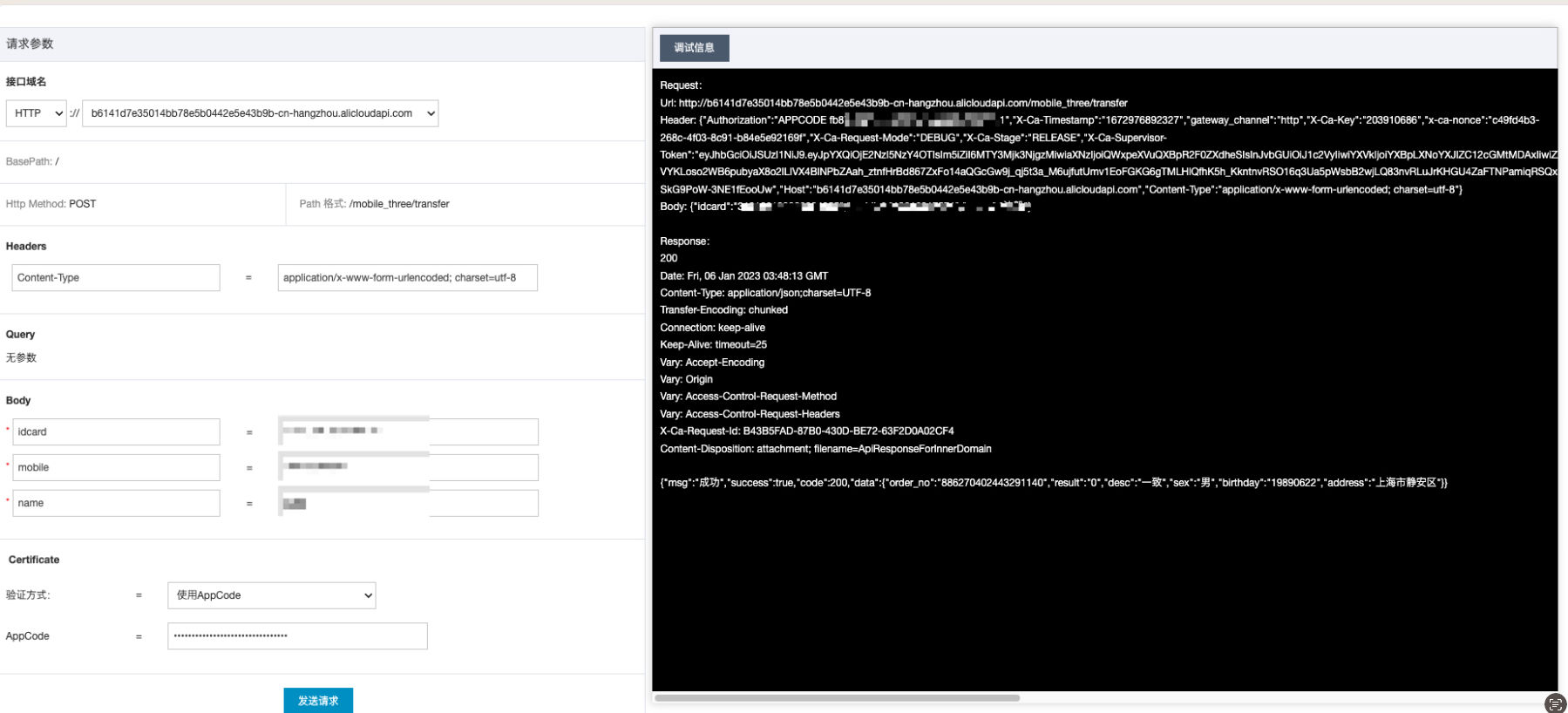Click the name parameter name field
The height and width of the screenshot is (713, 1568).
116,504
